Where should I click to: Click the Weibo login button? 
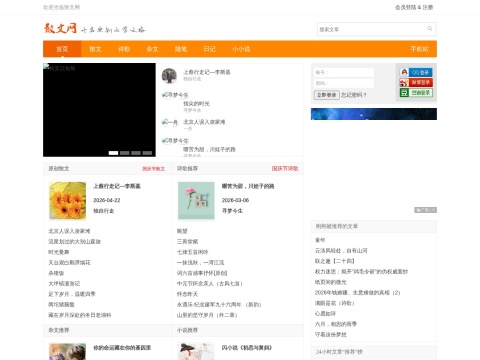pos(416,82)
